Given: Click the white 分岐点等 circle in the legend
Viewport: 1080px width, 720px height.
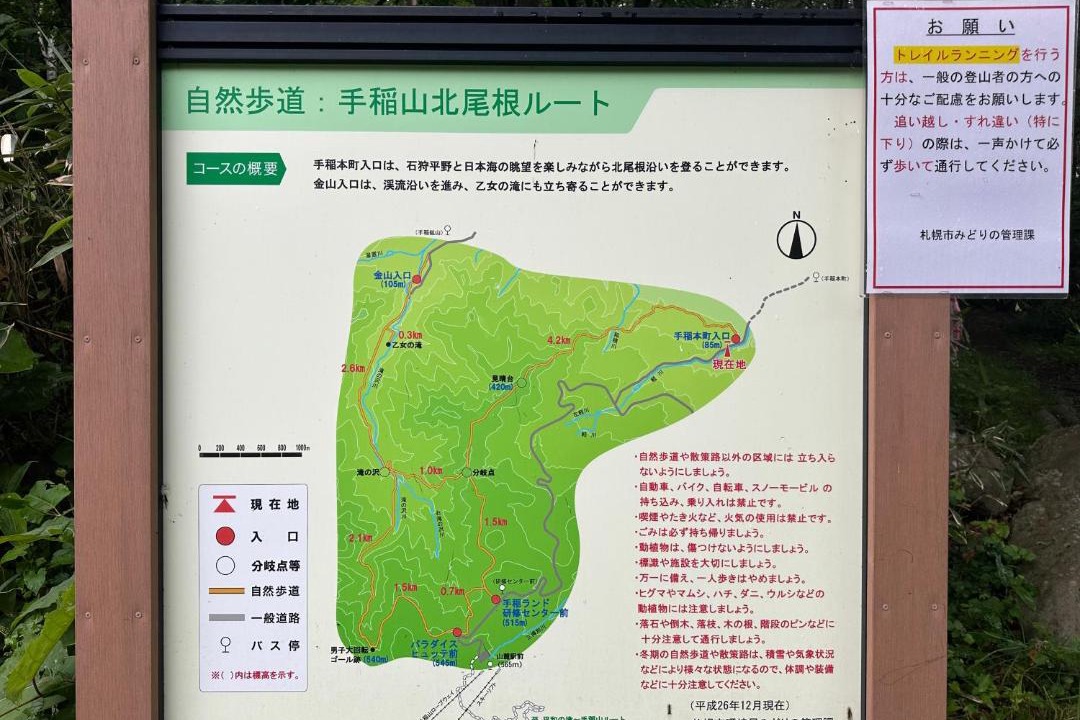Looking at the screenshot, I should [225, 565].
